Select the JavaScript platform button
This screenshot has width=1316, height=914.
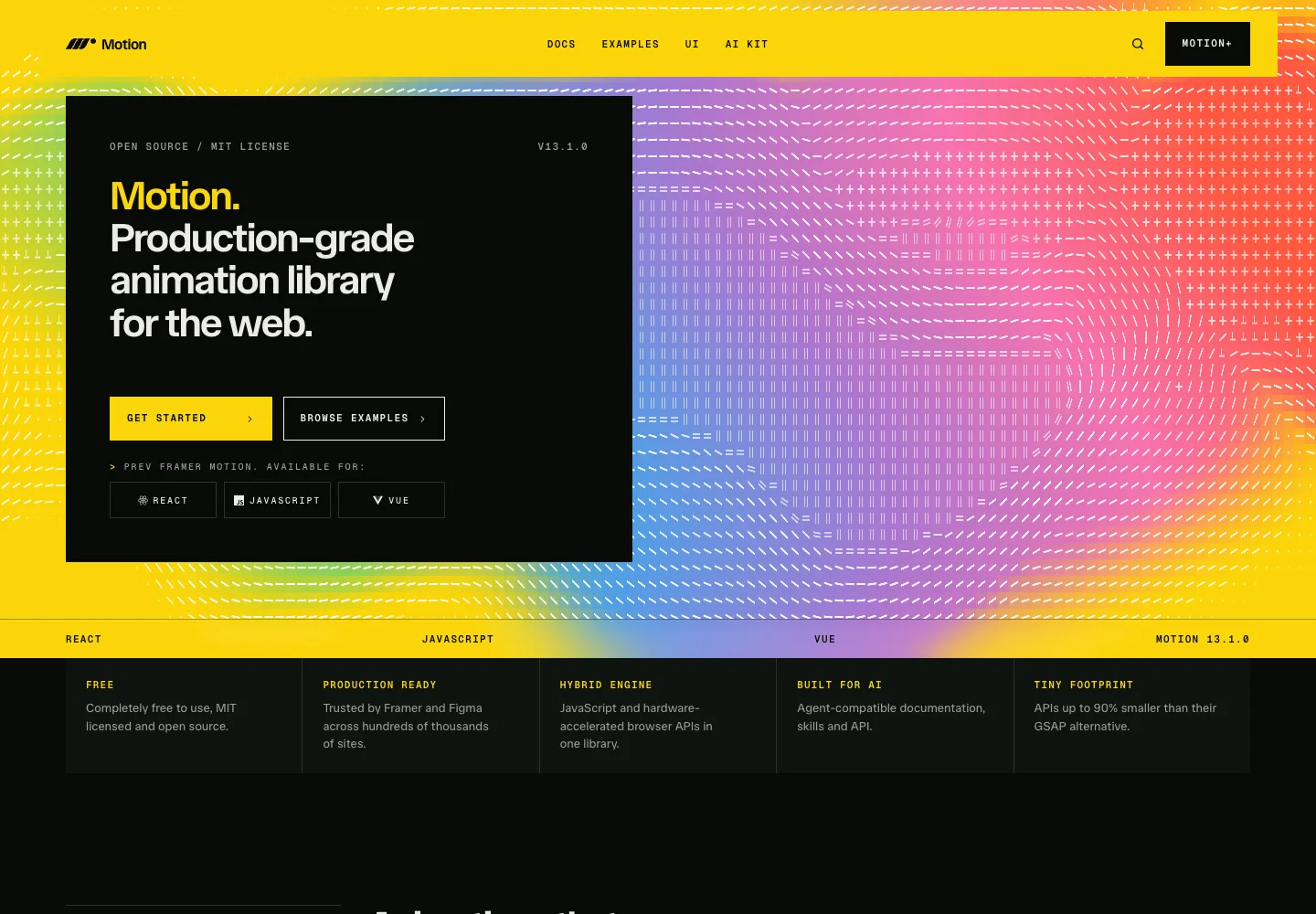coord(277,500)
